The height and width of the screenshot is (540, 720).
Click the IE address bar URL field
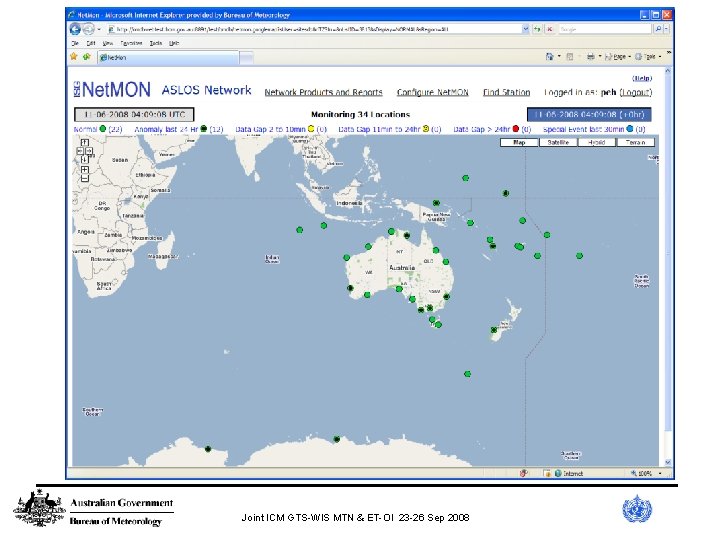point(314,29)
